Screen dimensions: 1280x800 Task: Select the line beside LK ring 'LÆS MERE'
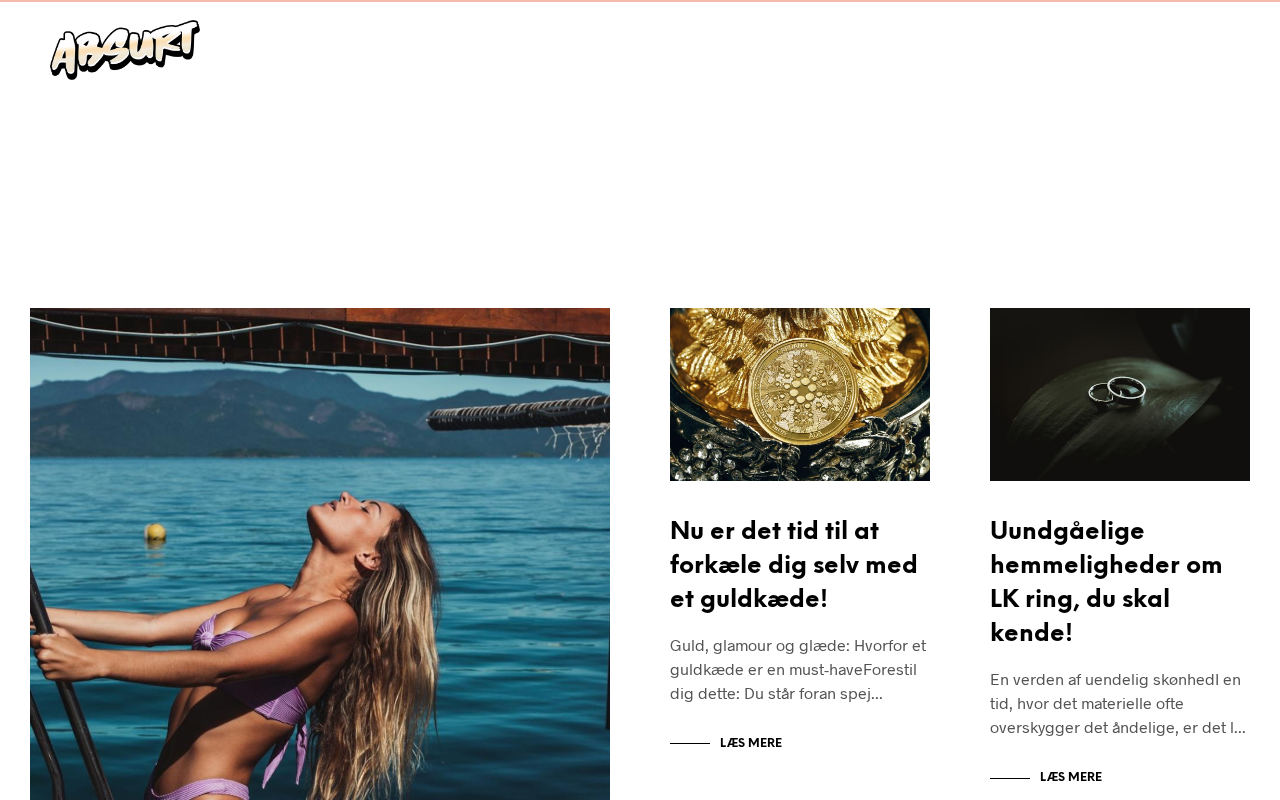pos(1010,777)
